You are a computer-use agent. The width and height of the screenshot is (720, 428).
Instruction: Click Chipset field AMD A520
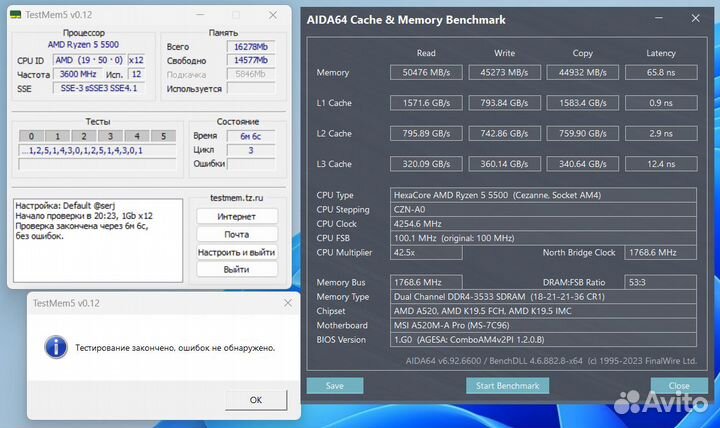click(543, 311)
